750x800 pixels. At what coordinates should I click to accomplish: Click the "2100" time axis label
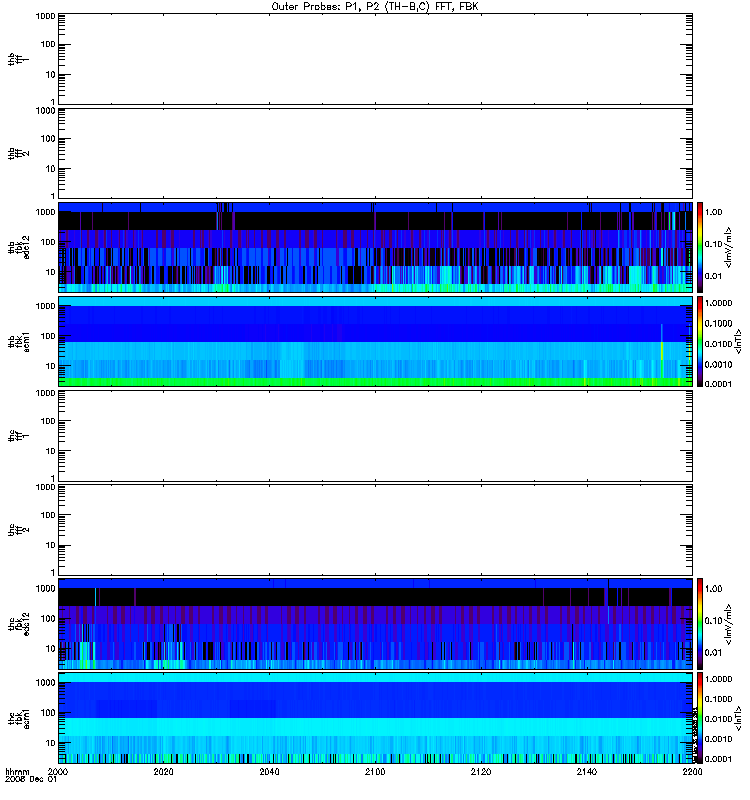point(375,771)
